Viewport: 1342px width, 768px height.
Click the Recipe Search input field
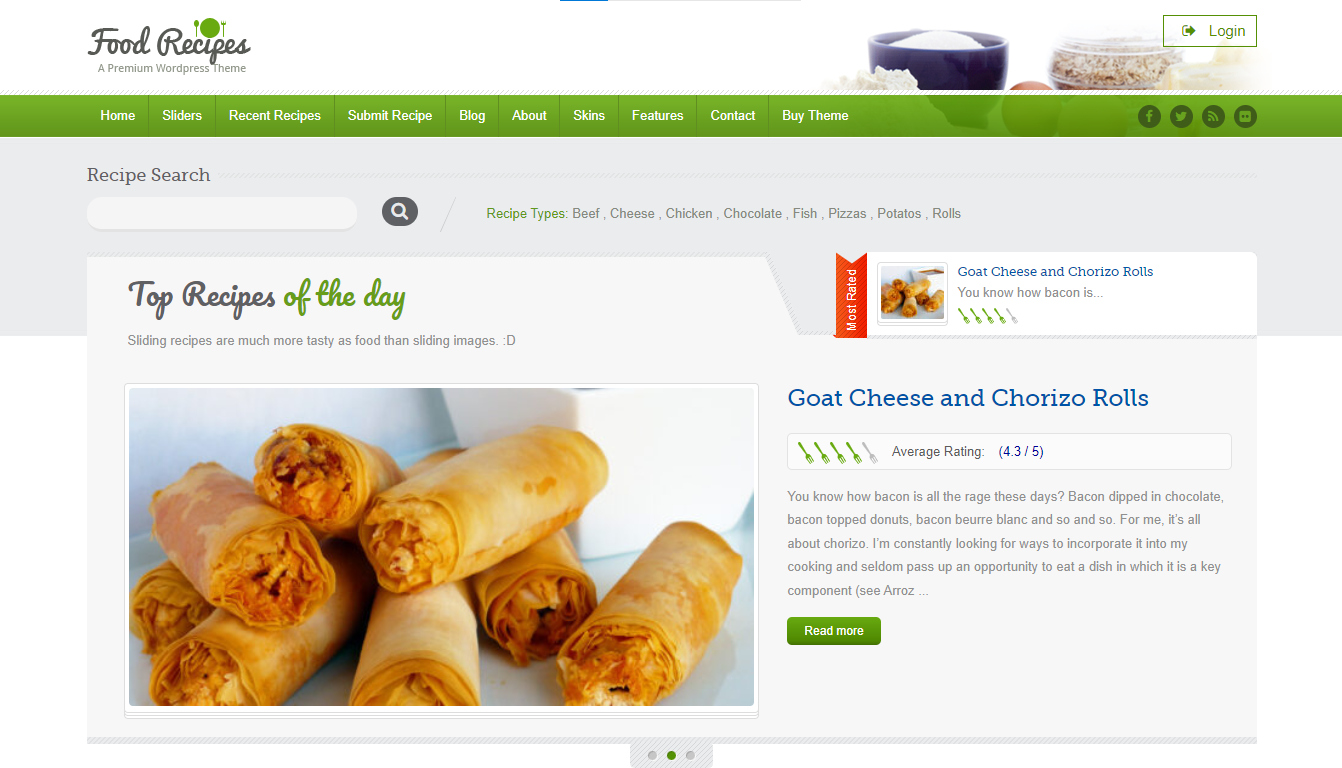pyautogui.click(x=222, y=212)
